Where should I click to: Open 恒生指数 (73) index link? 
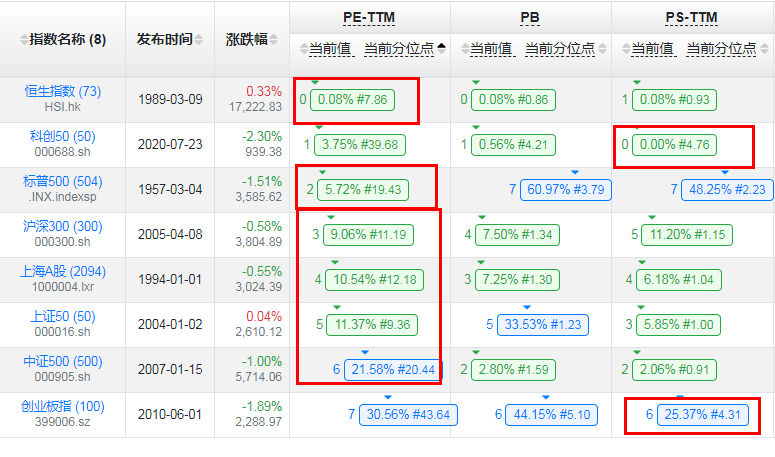click(63, 91)
